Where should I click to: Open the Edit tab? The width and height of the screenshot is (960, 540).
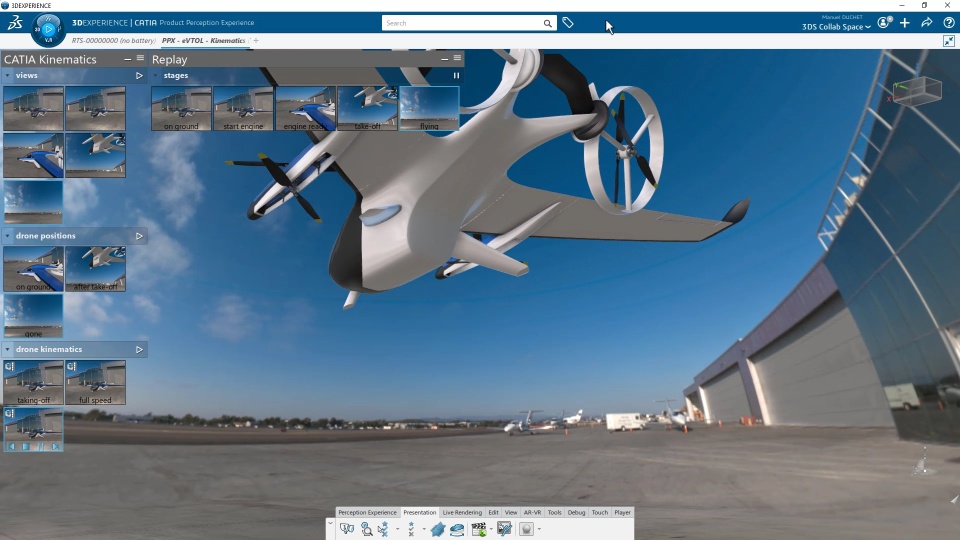coord(493,512)
